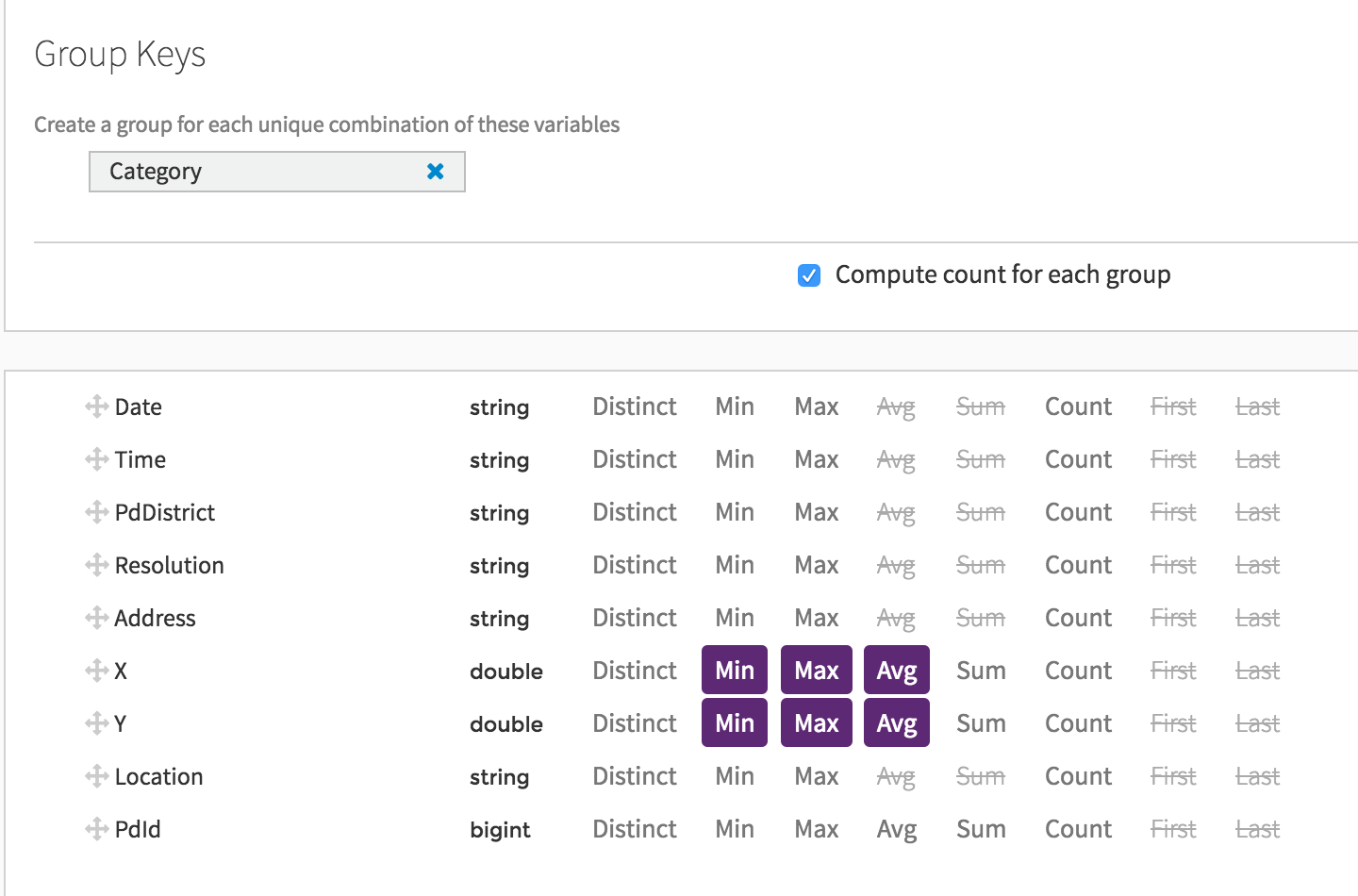Enable Distinct for X column

[635, 671]
